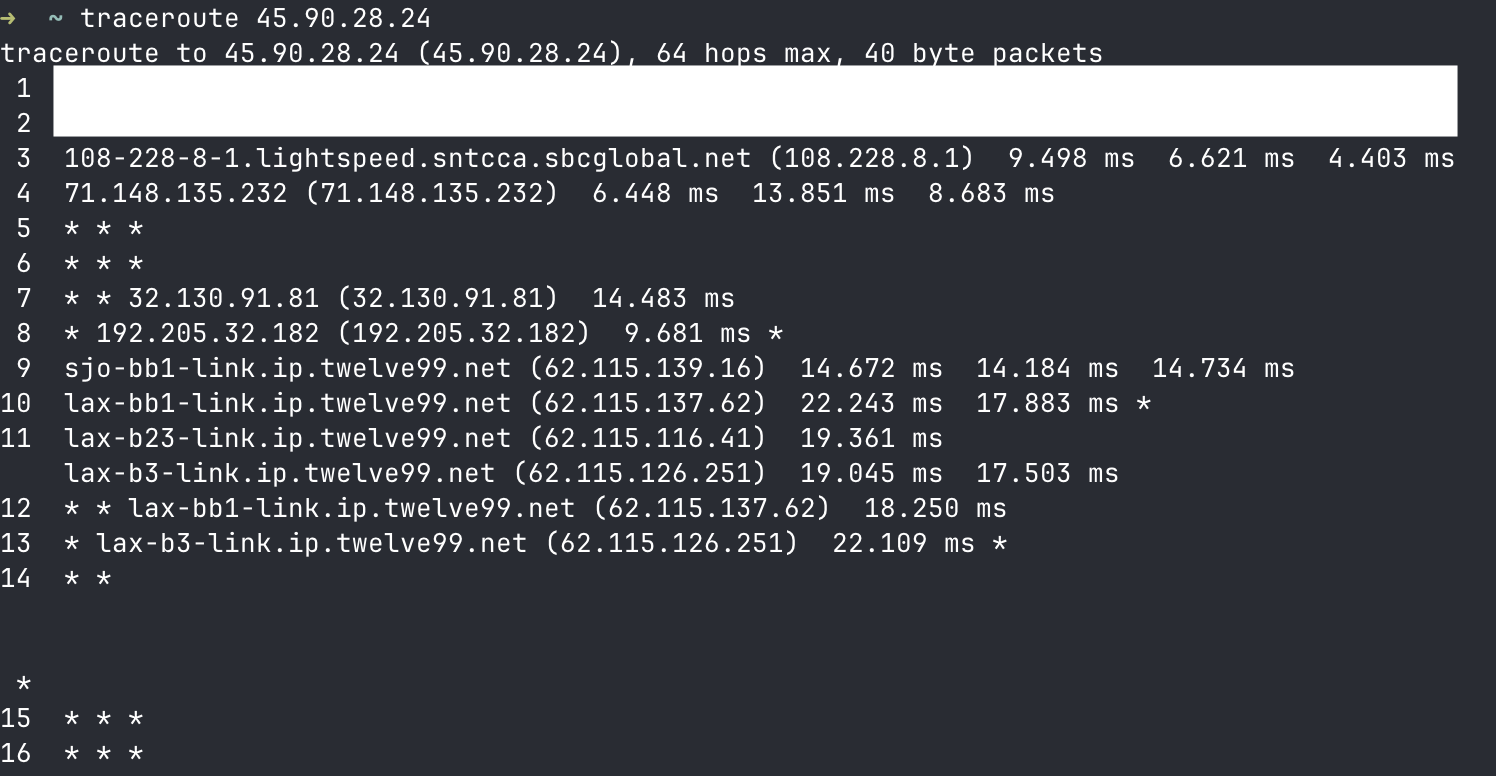
Task: Click the tilde home directory symbol
Action: point(56,18)
